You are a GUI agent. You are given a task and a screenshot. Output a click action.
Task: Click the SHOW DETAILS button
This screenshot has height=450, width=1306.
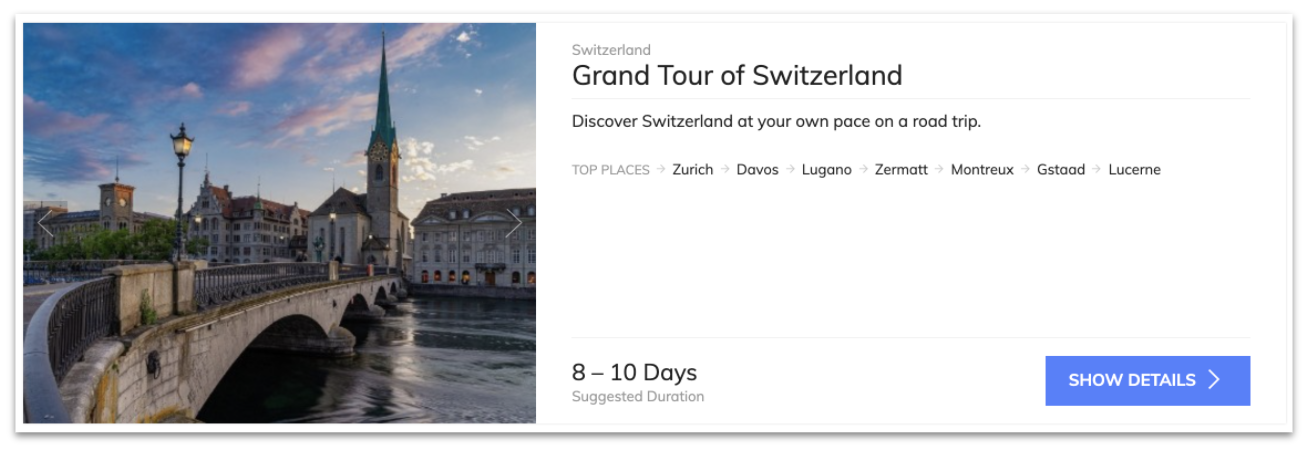pos(1147,381)
